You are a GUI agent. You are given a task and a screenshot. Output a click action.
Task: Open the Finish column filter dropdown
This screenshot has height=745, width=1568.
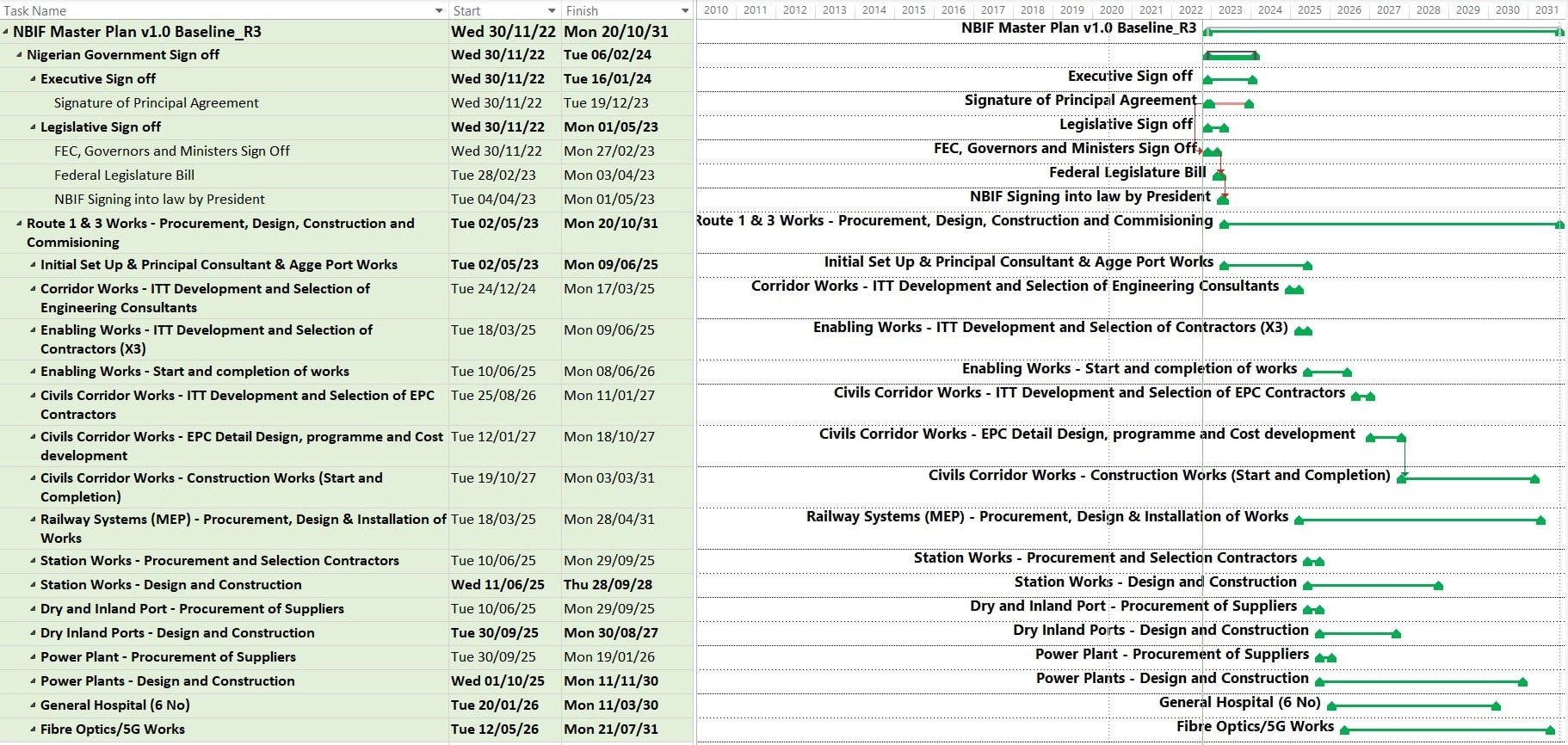point(685,11)
